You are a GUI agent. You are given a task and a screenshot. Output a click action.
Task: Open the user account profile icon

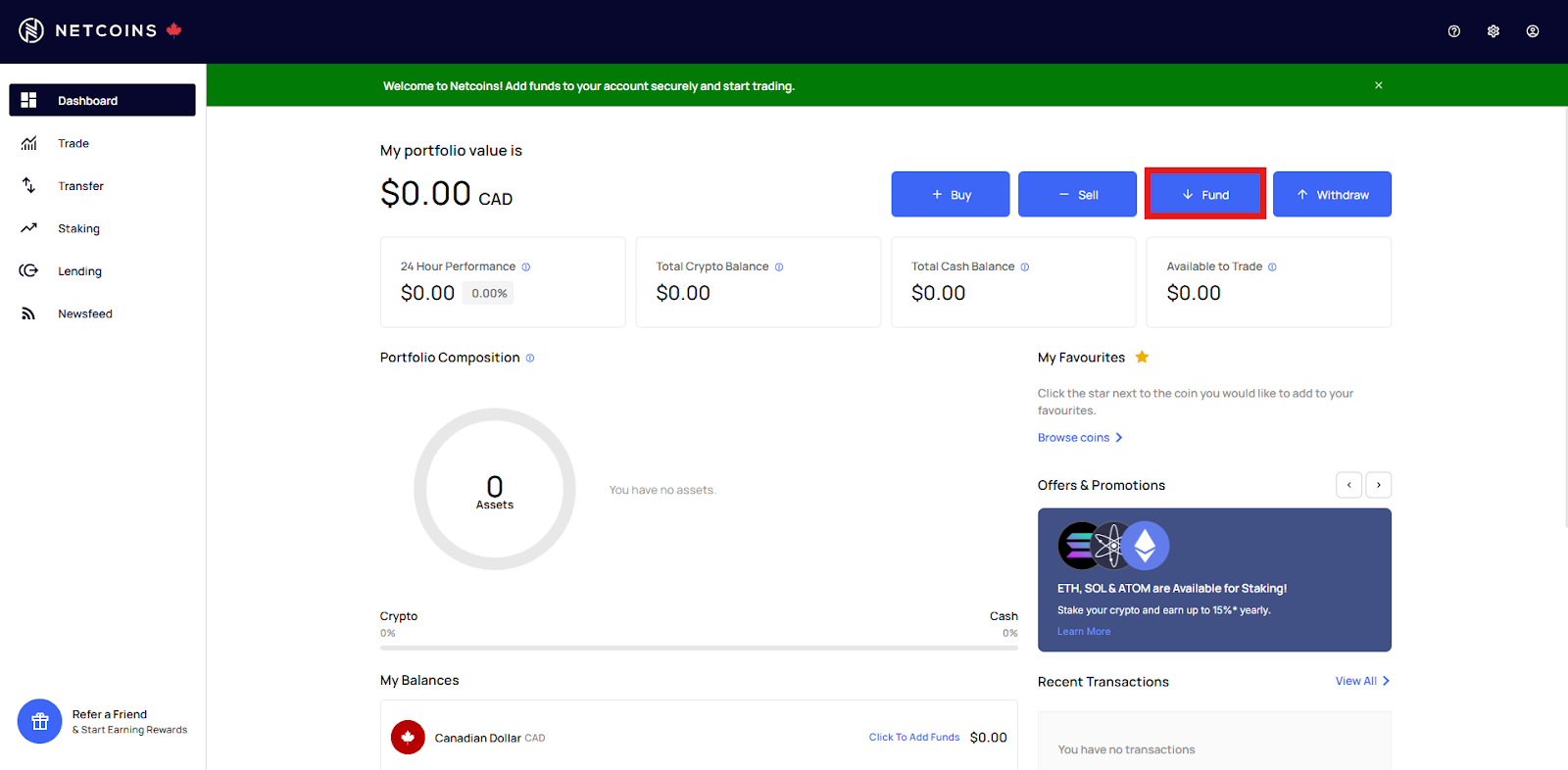[1533, 31]
